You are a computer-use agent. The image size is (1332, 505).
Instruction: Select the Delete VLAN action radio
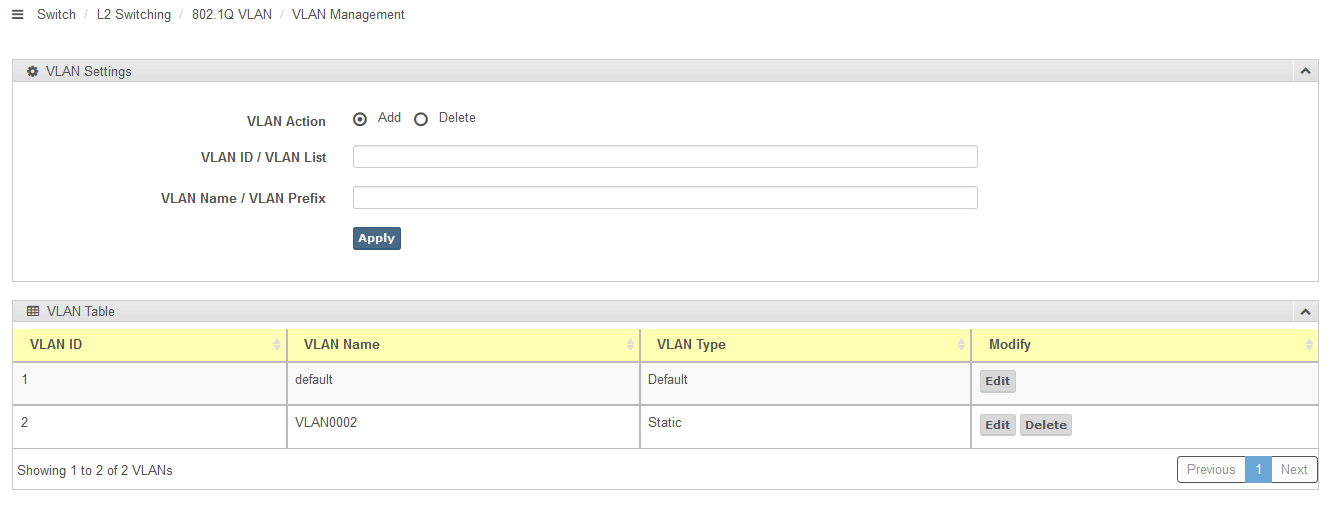tap(421, 119)
